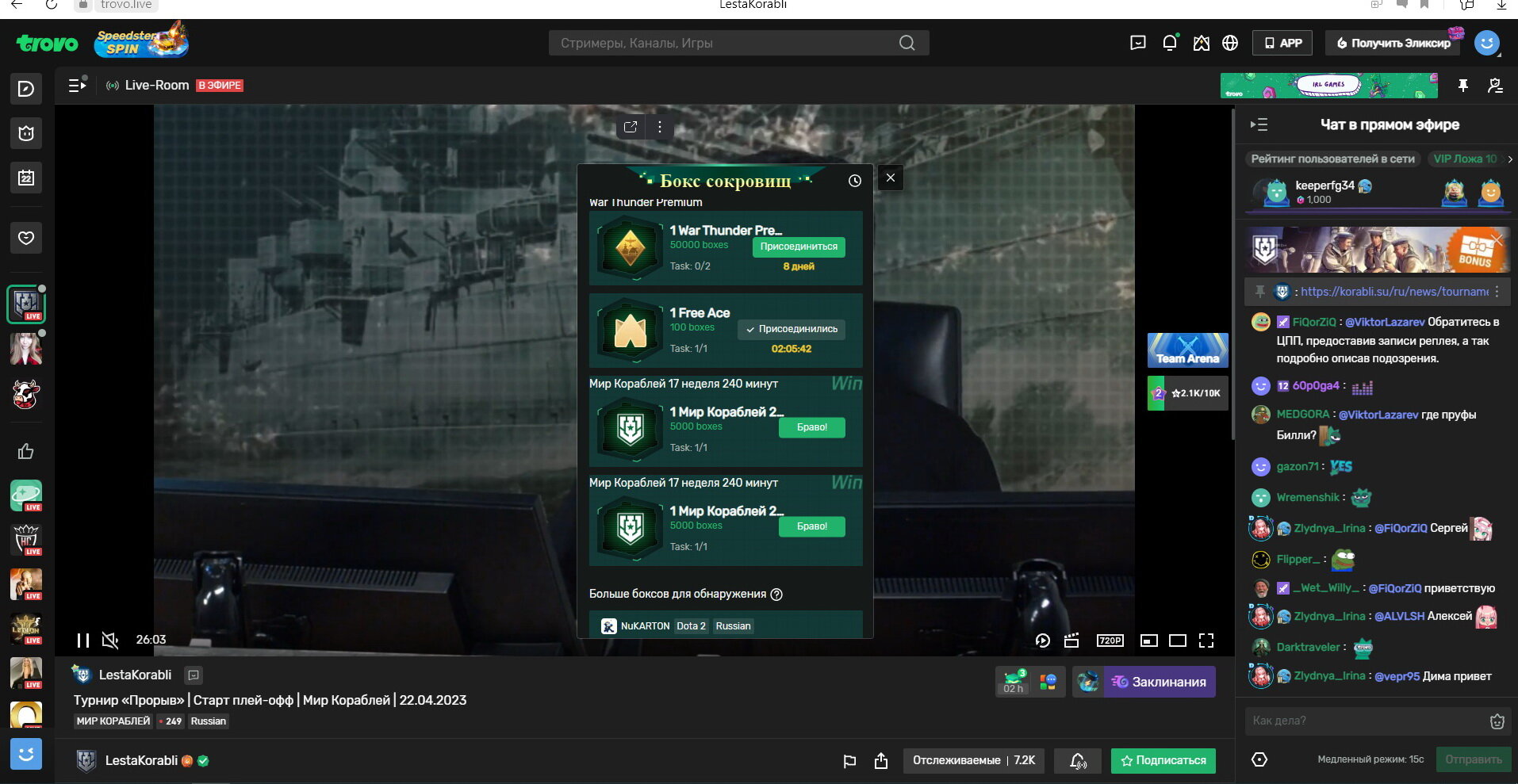1518x784 pixels.
Task: Open the language globe icon
Action: (x=1230, y=43)
